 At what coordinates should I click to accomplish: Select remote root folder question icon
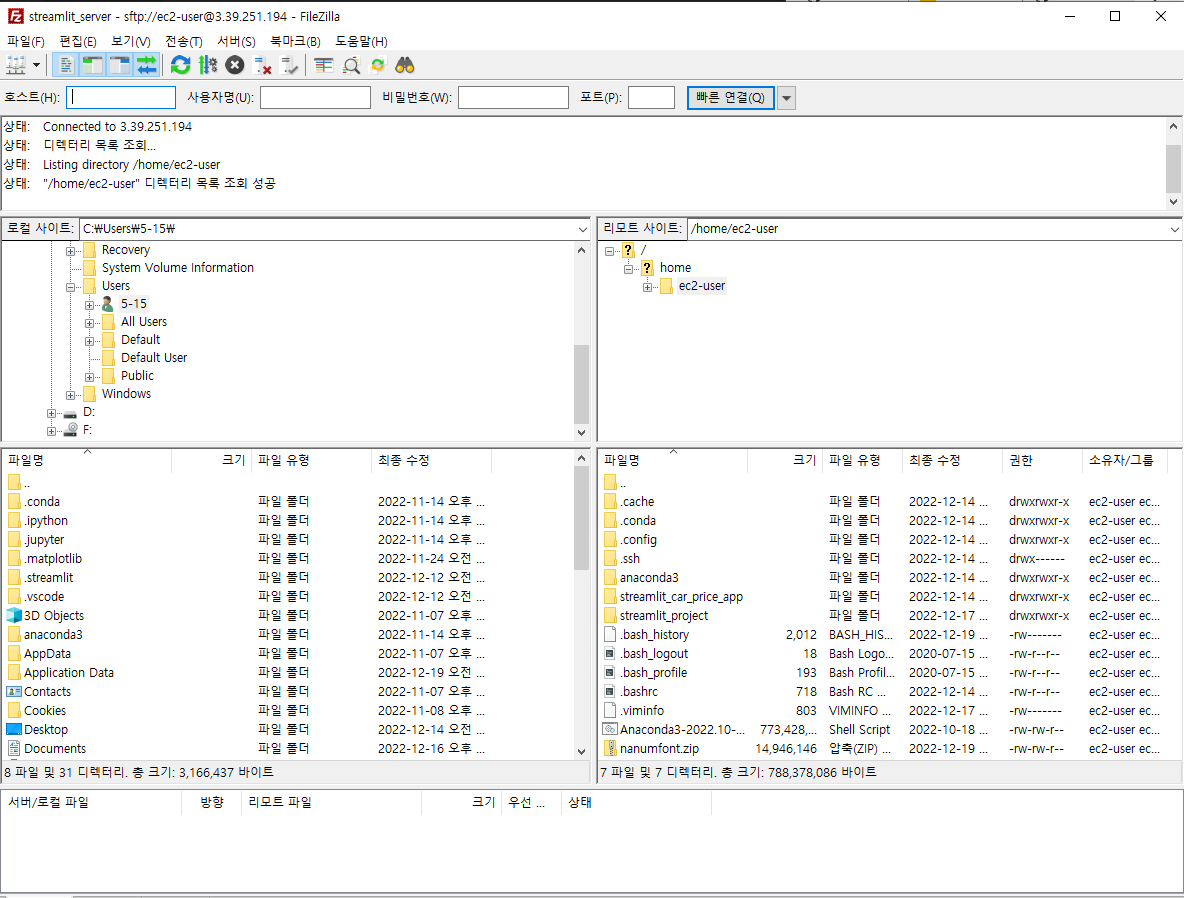coord(628,250)
